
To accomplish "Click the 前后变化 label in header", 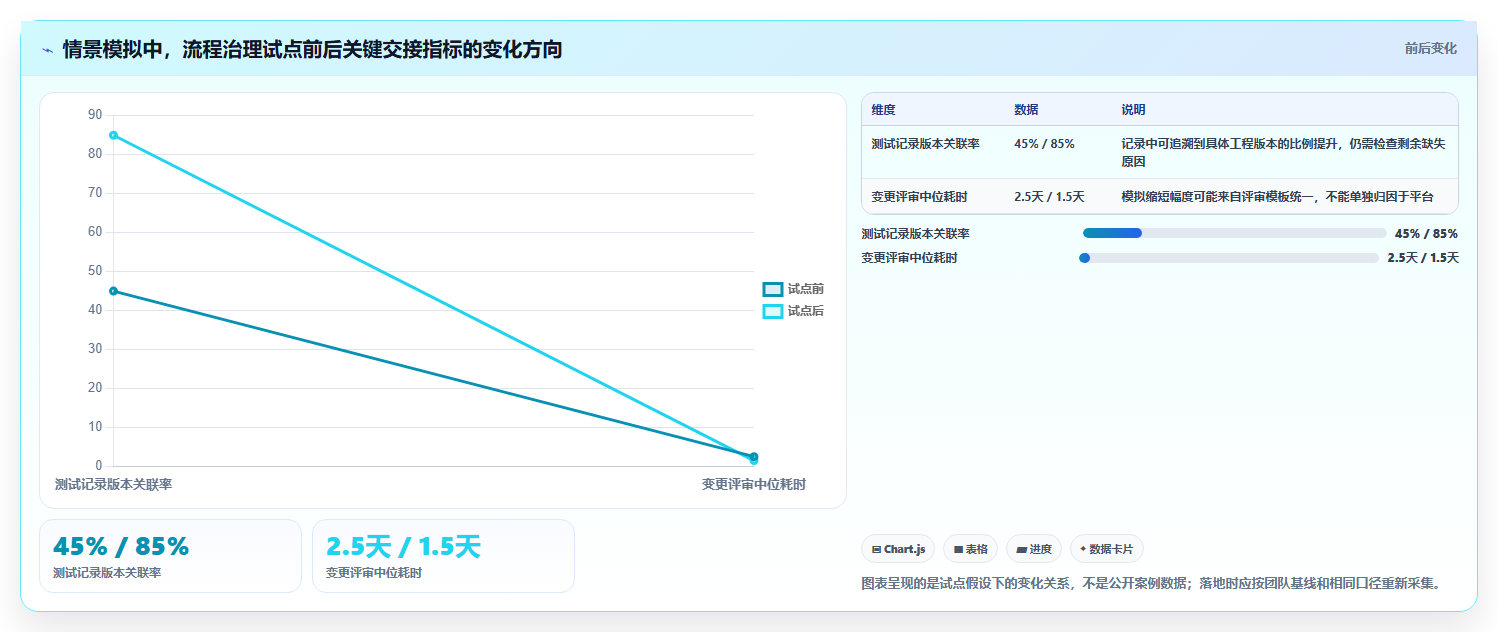I will coord(1430,48).
